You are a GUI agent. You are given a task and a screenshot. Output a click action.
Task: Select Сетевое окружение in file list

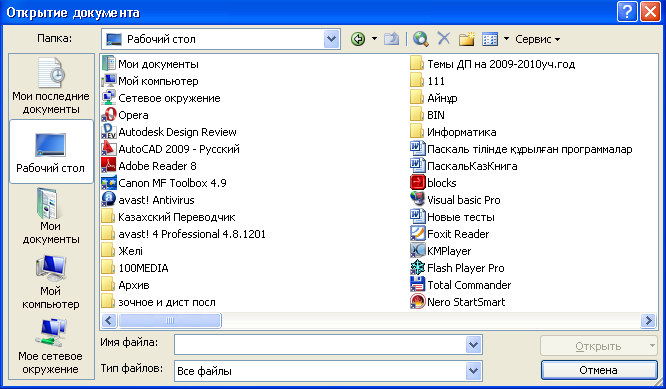(161, 98)
